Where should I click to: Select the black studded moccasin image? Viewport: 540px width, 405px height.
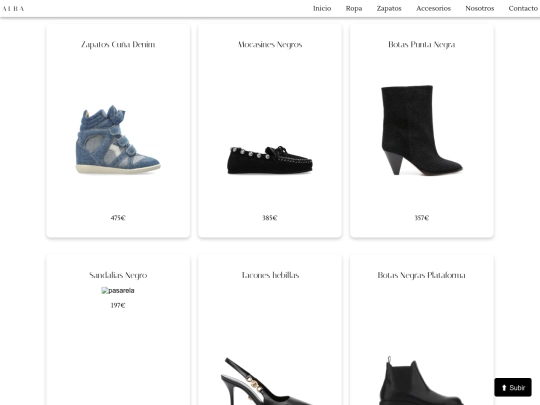(x=270, y=160)
